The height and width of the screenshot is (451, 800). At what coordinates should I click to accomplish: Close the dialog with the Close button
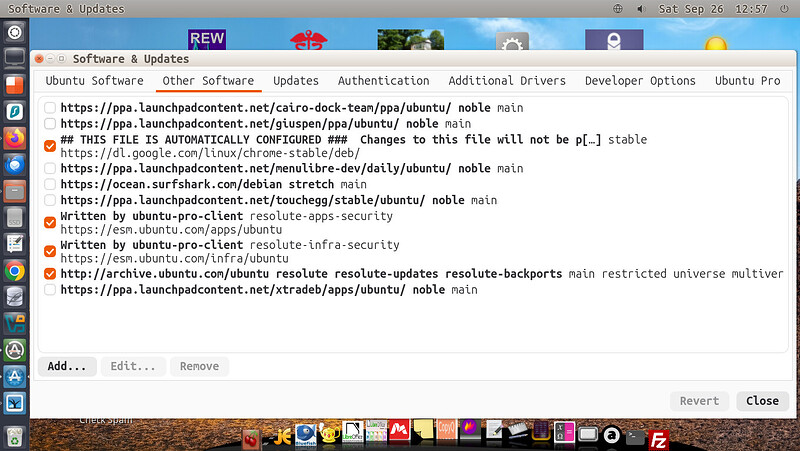point(763,401)
